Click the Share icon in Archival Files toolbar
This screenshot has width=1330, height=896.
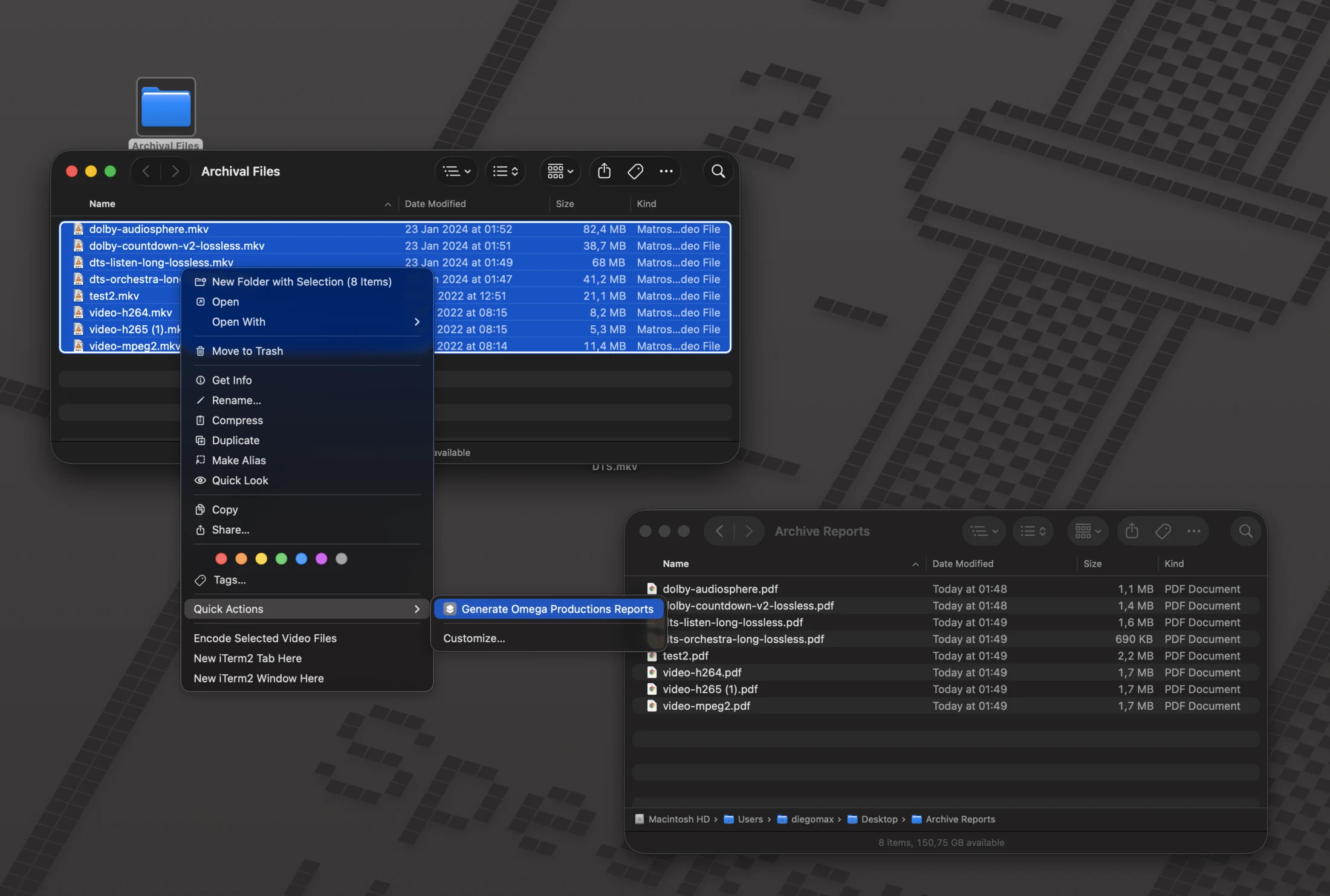click(x=604, y=171)
